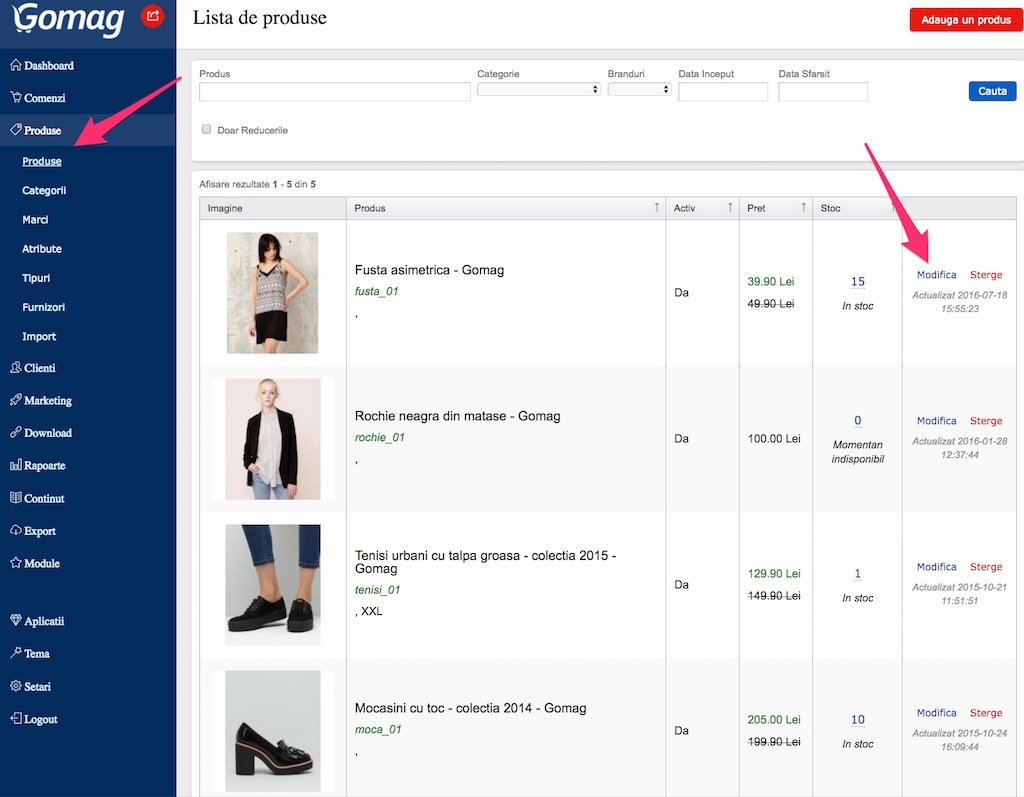
Task: Open Dashboard via its home icon
Action: 15,66
